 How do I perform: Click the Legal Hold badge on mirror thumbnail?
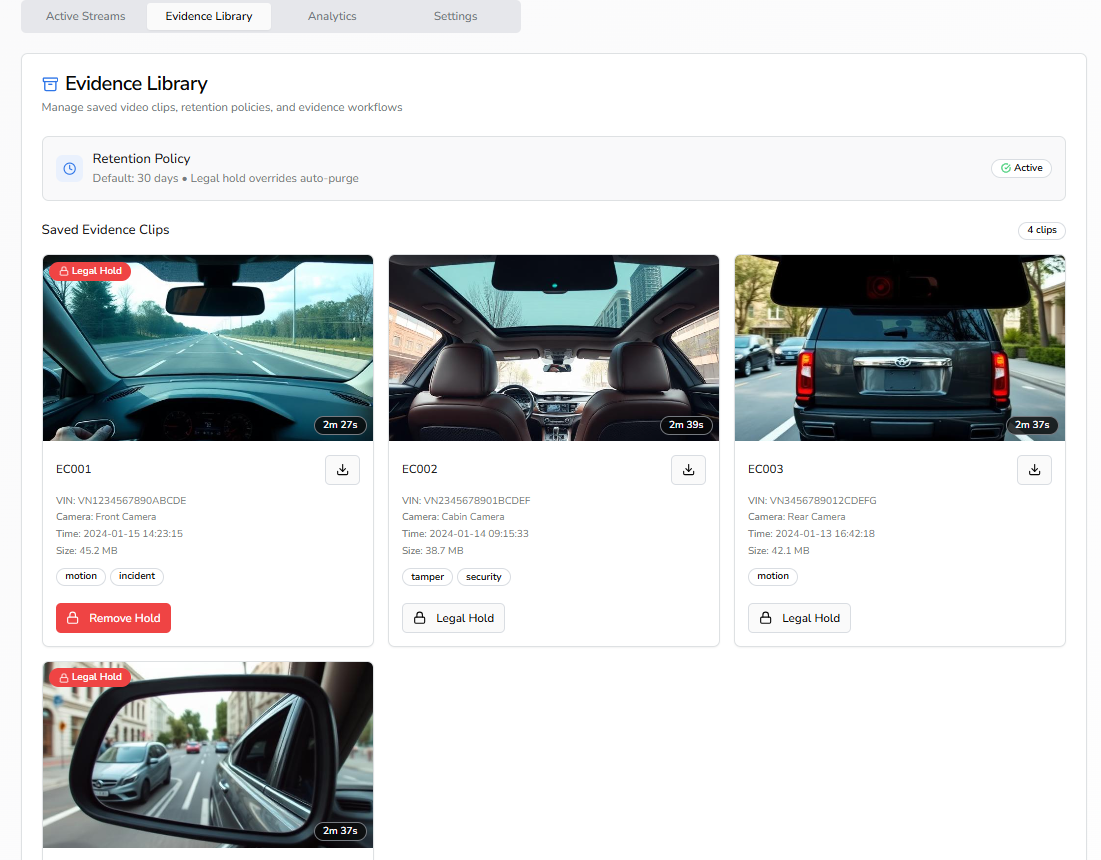[x=90, y=677]
